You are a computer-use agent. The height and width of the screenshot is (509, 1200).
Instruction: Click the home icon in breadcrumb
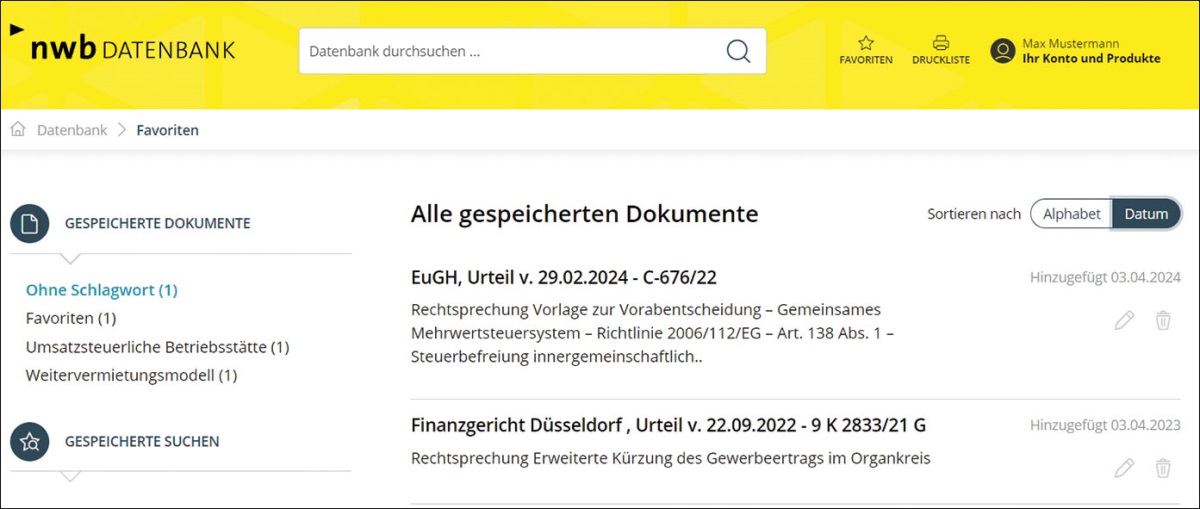18,130
